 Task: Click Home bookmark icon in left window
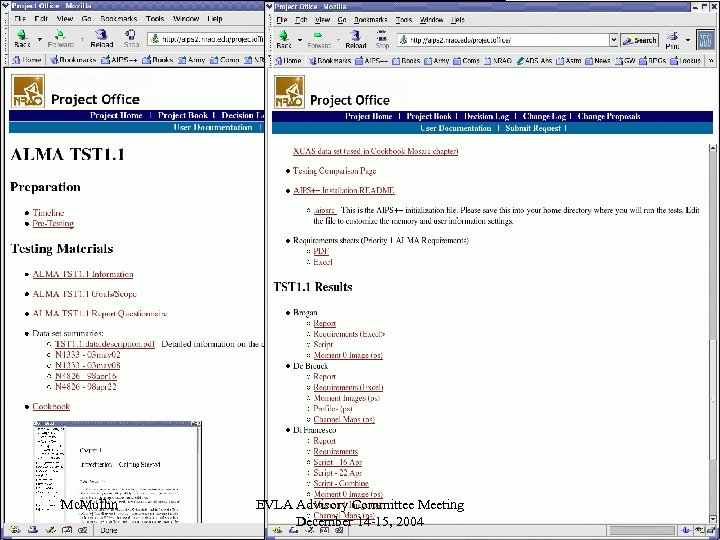tap(26, 60)
